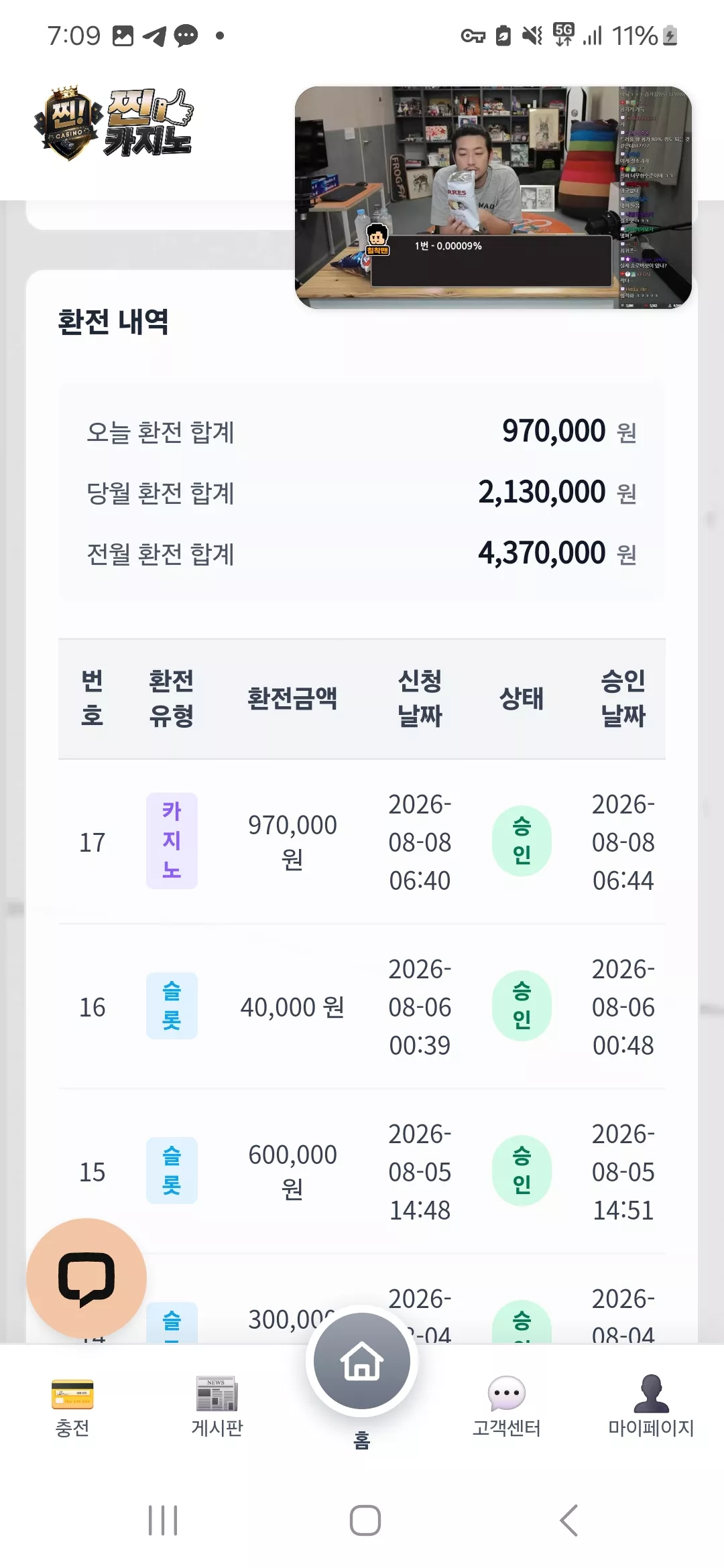
Task: Tap the 찐카지노 logo in the header
Action: (x=114, y=123)
